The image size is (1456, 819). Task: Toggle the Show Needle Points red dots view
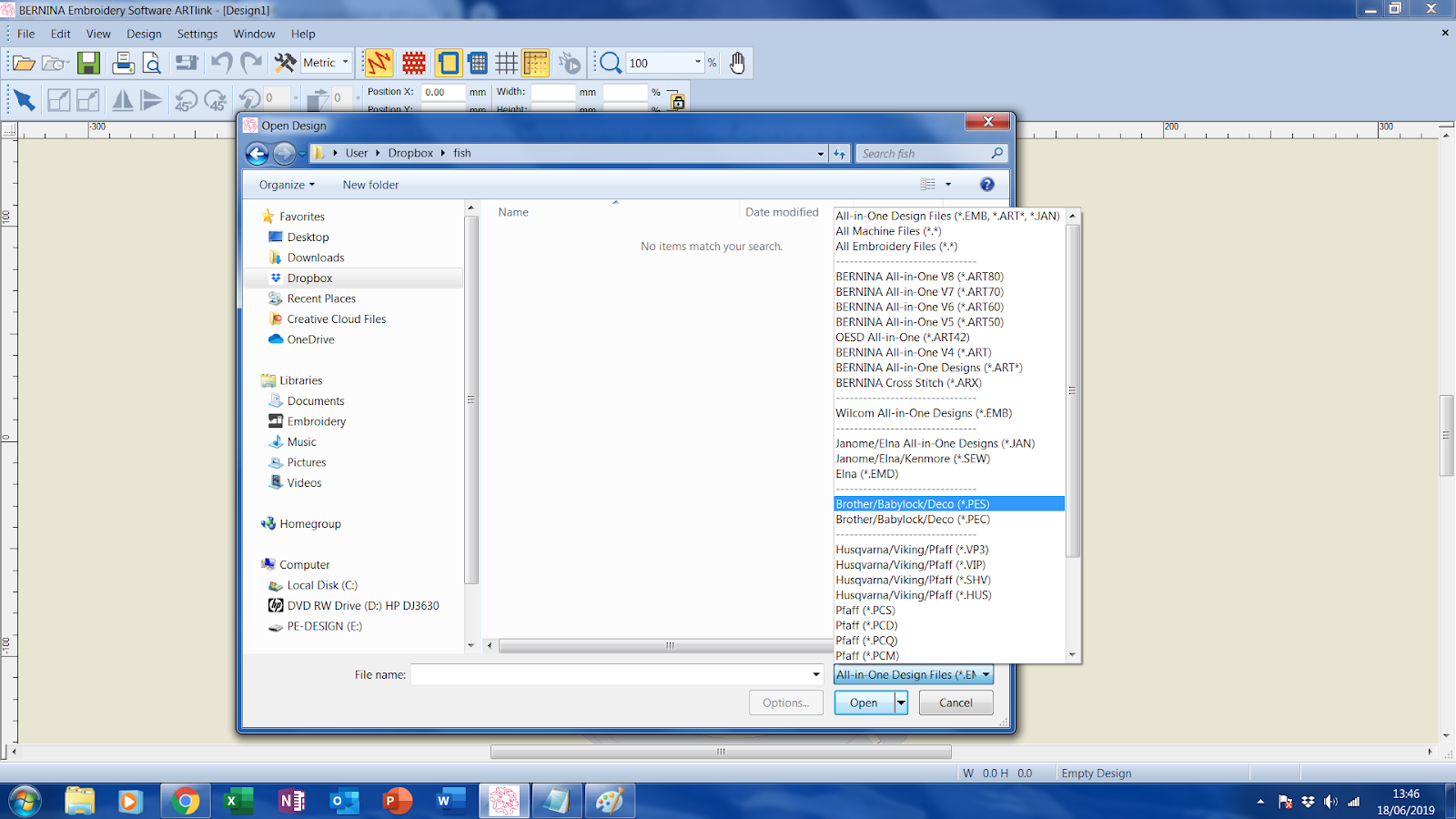tap(414, 63)
